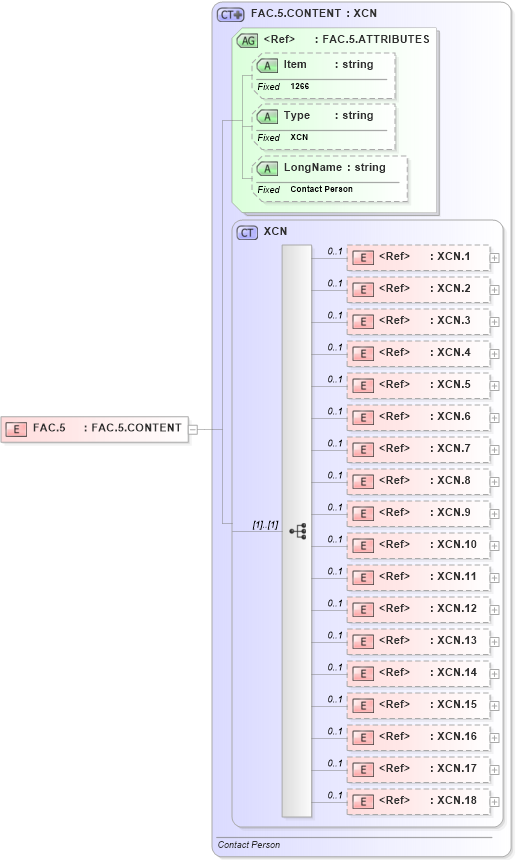Click the E icon of XCN.15

[x=363, y=706]
